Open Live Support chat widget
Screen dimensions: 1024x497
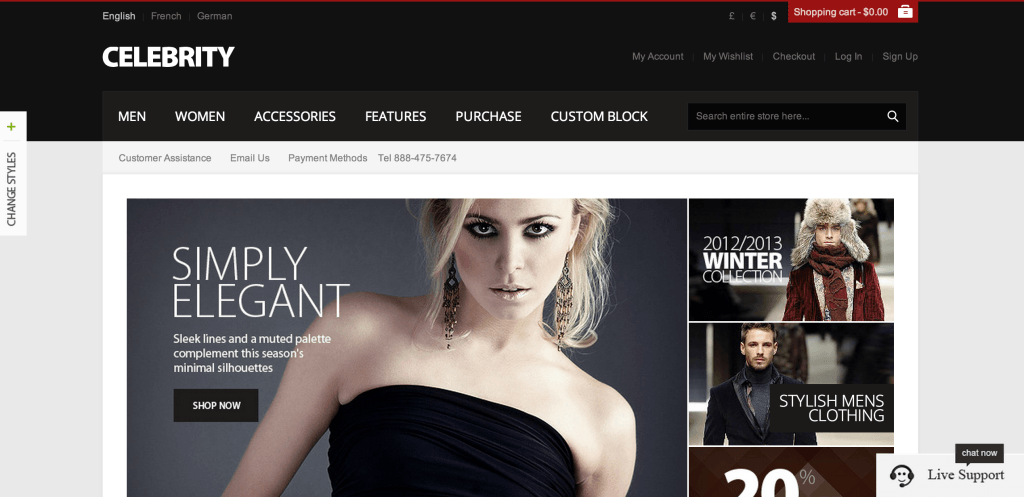click(950, 475)
